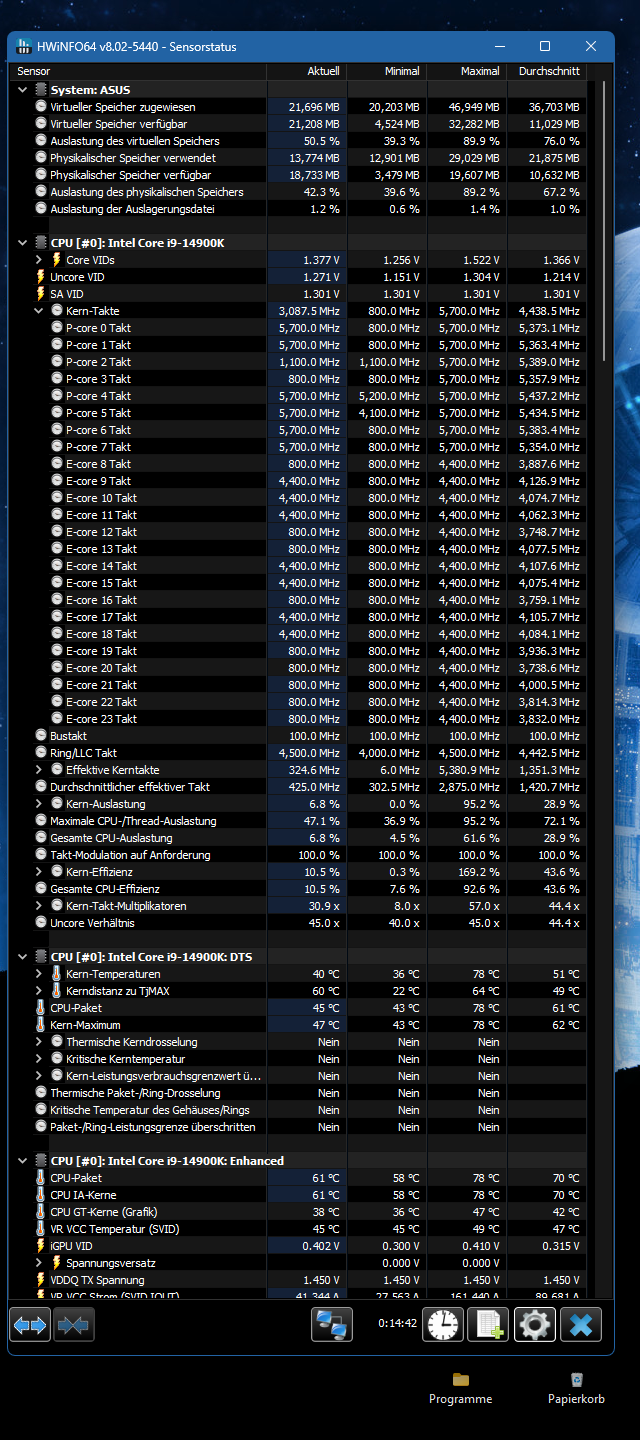Click the HWiNFO64 app icon in title bar
640x1440 pixels.
coord(24,46)
